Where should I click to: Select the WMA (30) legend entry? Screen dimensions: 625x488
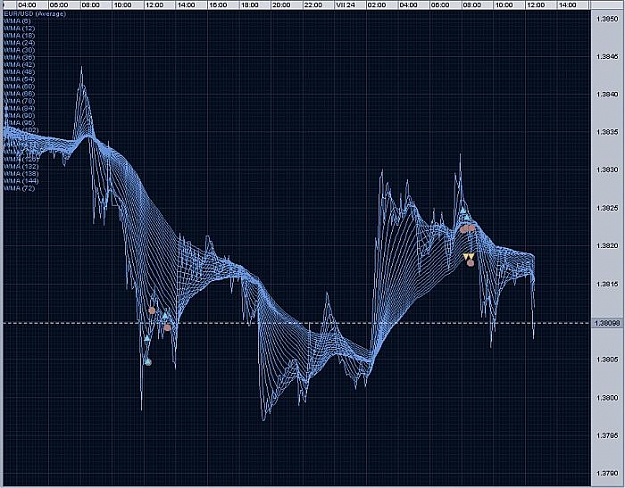click(x=19, y=50)
